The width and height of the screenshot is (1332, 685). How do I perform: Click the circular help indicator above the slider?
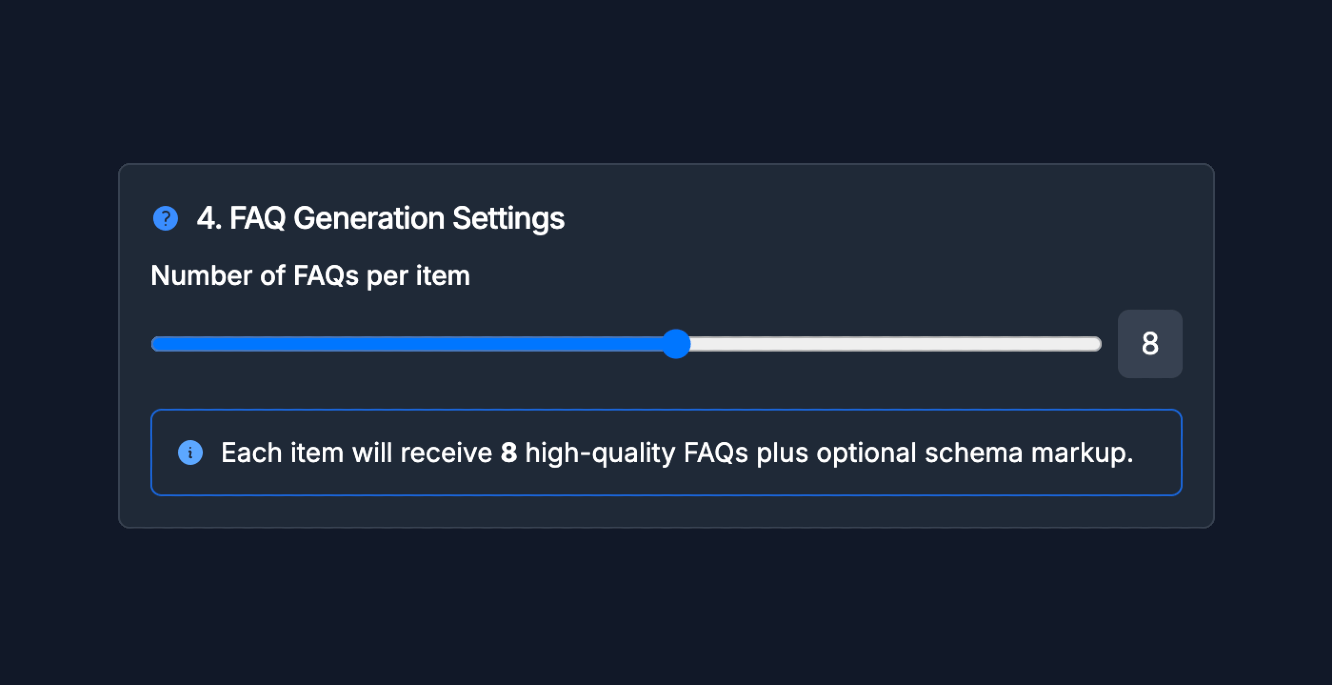(164, 218)
